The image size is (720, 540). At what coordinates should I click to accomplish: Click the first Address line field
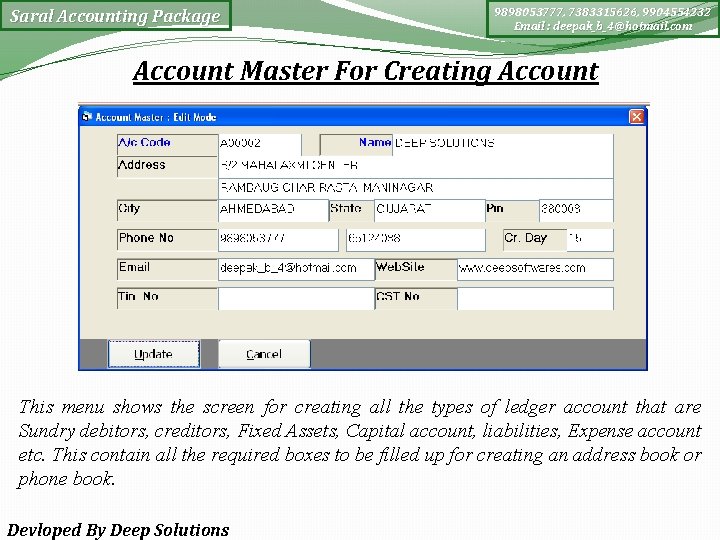pos(416,167)
